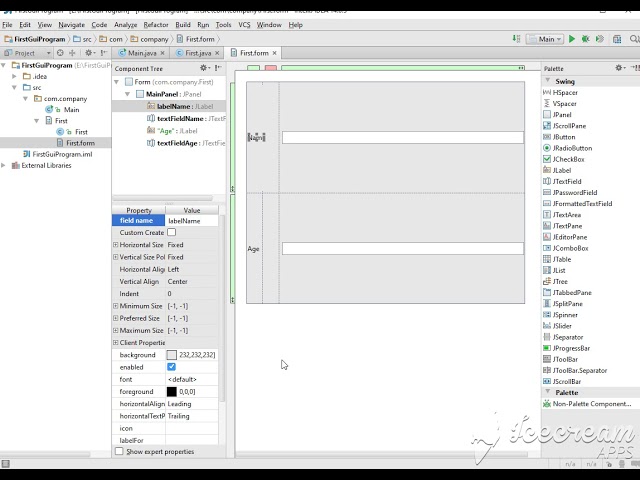Screen dimensions: 640x480
Task: Expand the Minimum Size property
Action: 116,306
